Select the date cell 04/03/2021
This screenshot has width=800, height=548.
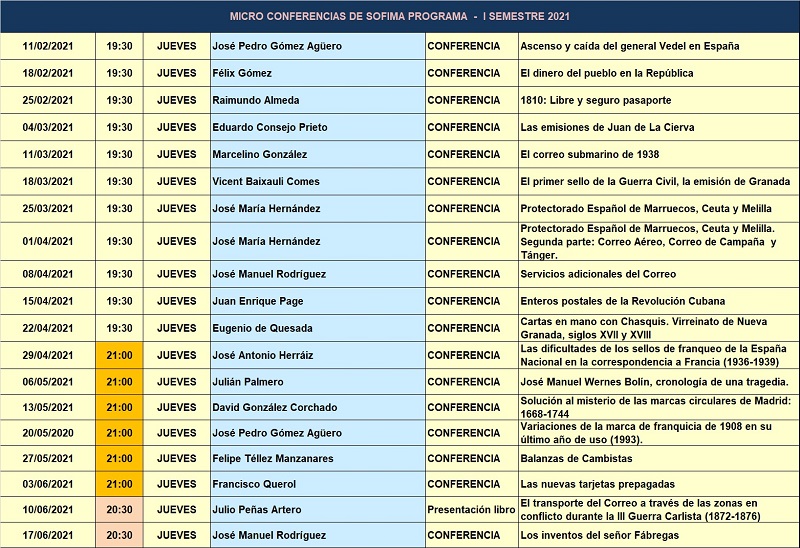tap(48, 127)
